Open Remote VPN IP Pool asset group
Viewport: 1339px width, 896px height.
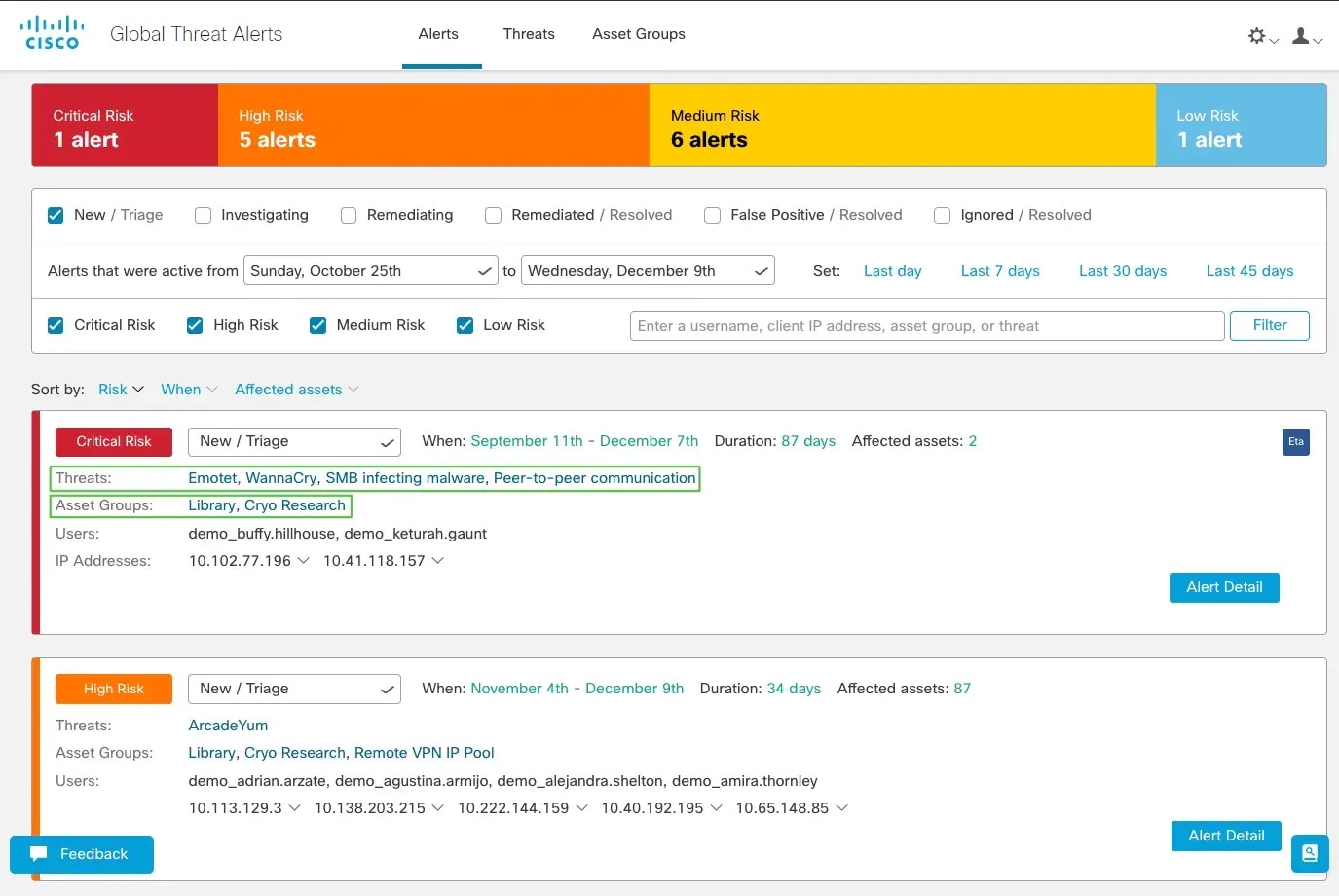(x=425, y=753)
